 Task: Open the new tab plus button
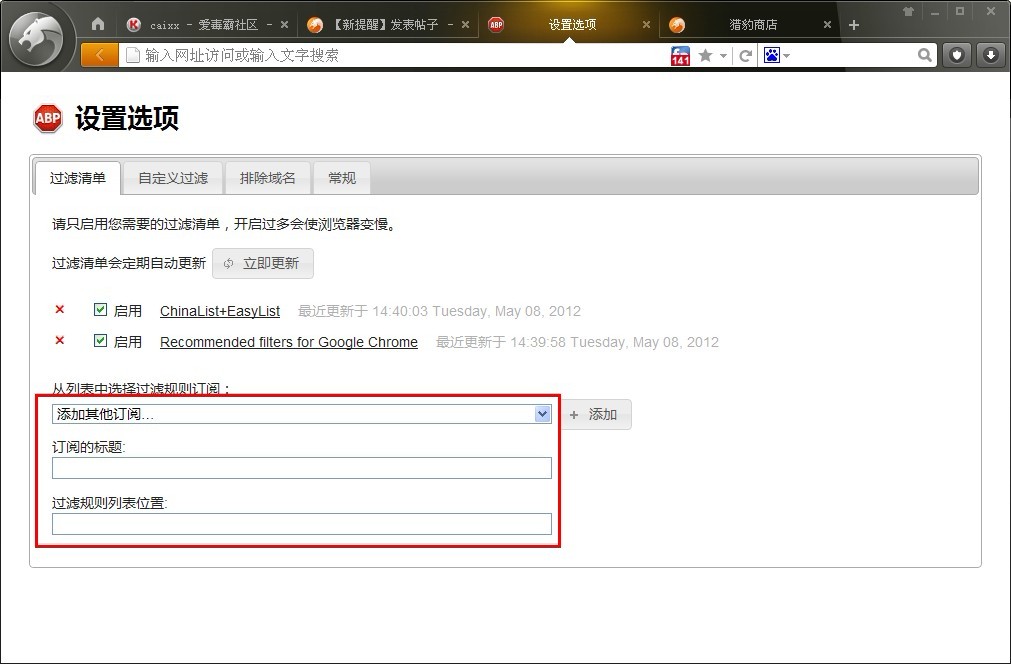pyautogui.click(x=854, y=25)
